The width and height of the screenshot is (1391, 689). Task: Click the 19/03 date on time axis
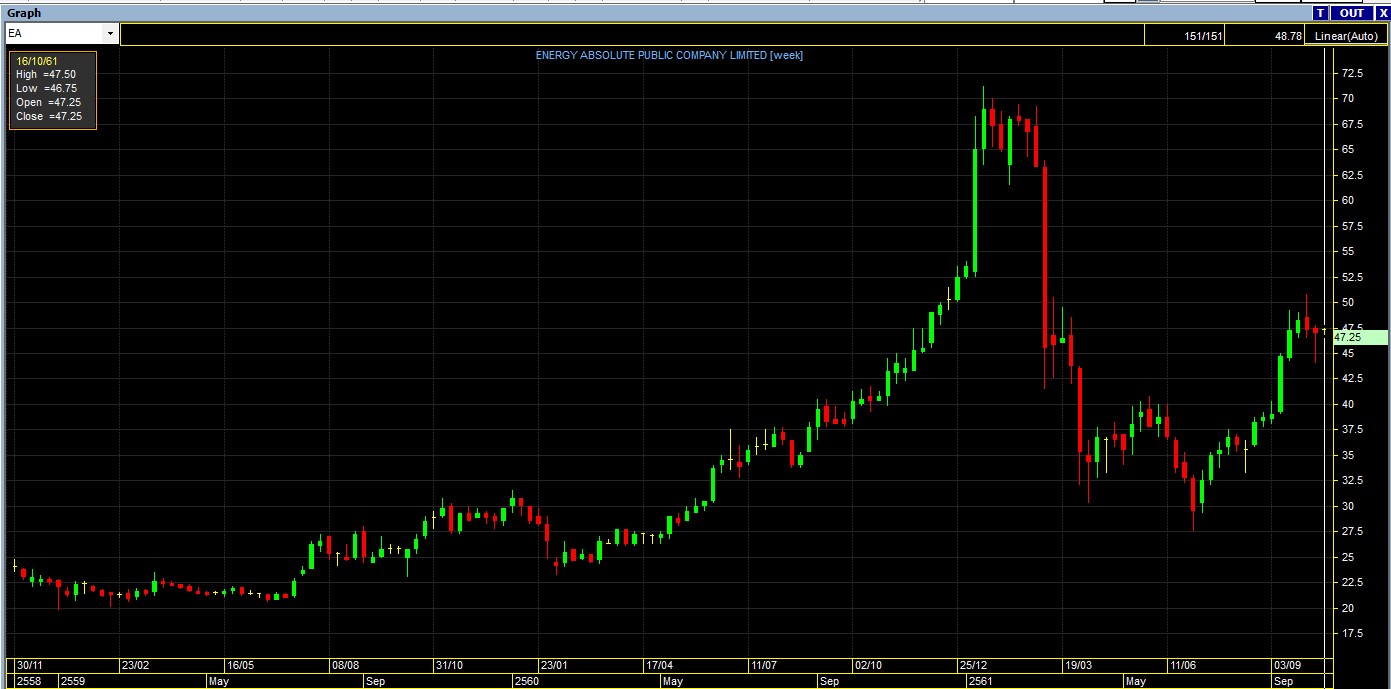point(1078,665)
